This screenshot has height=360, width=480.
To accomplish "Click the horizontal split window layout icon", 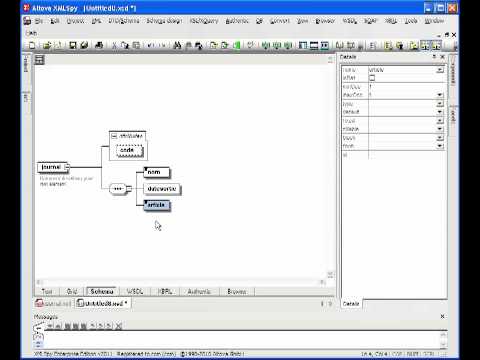I will 314,45.
